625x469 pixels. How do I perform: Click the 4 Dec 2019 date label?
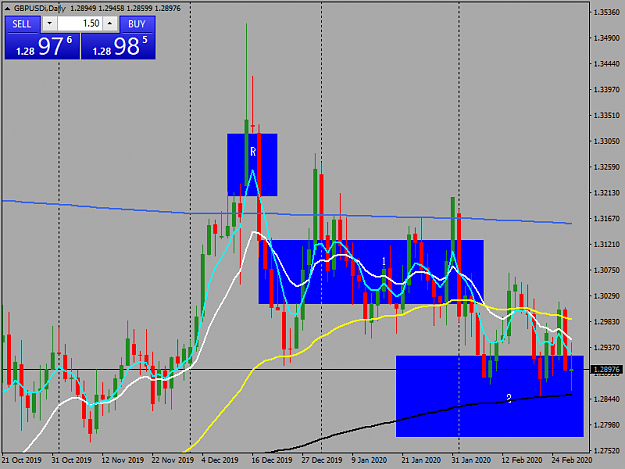coord(220,460)
